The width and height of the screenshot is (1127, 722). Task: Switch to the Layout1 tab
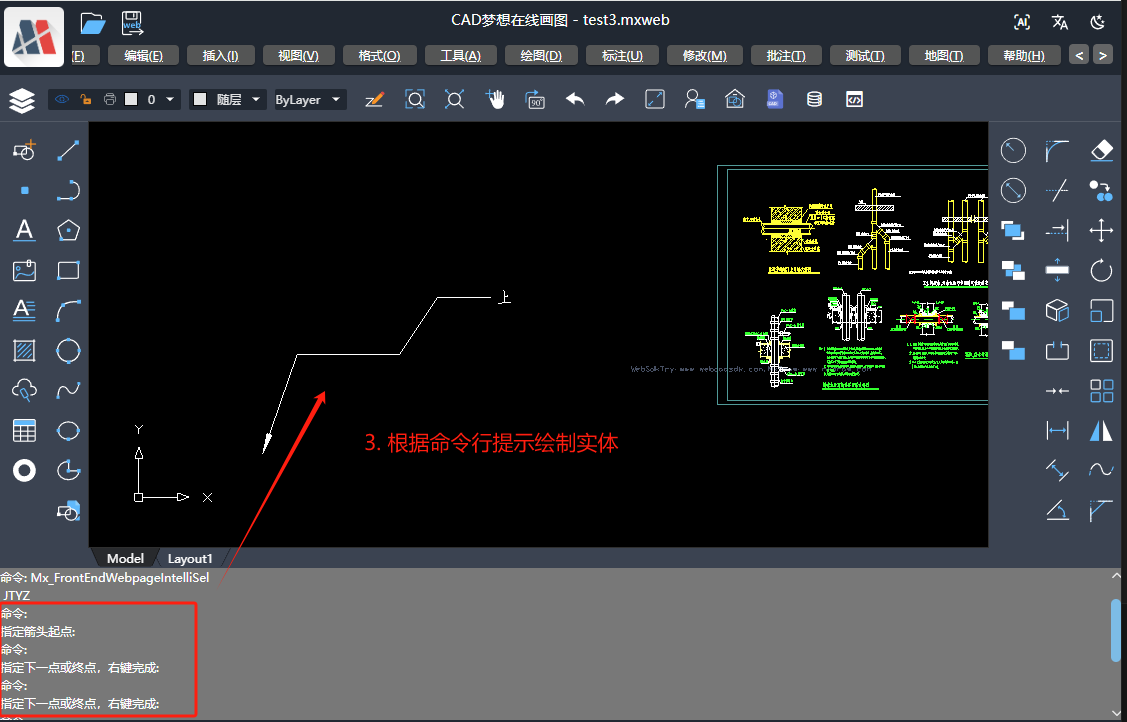[190, 558]
